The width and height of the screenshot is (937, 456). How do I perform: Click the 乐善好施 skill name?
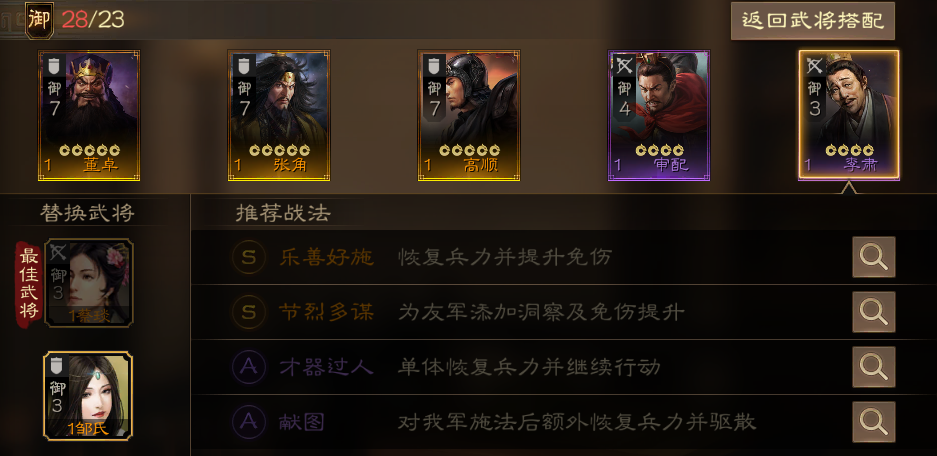click(327, 258)
